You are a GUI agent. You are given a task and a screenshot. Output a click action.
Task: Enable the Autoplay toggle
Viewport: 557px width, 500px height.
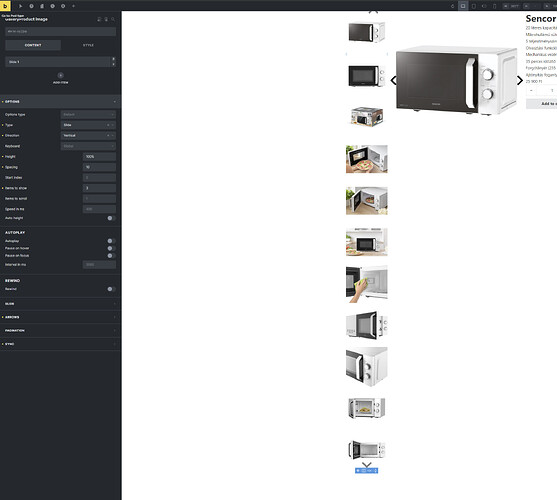click(x=111, y=241)
